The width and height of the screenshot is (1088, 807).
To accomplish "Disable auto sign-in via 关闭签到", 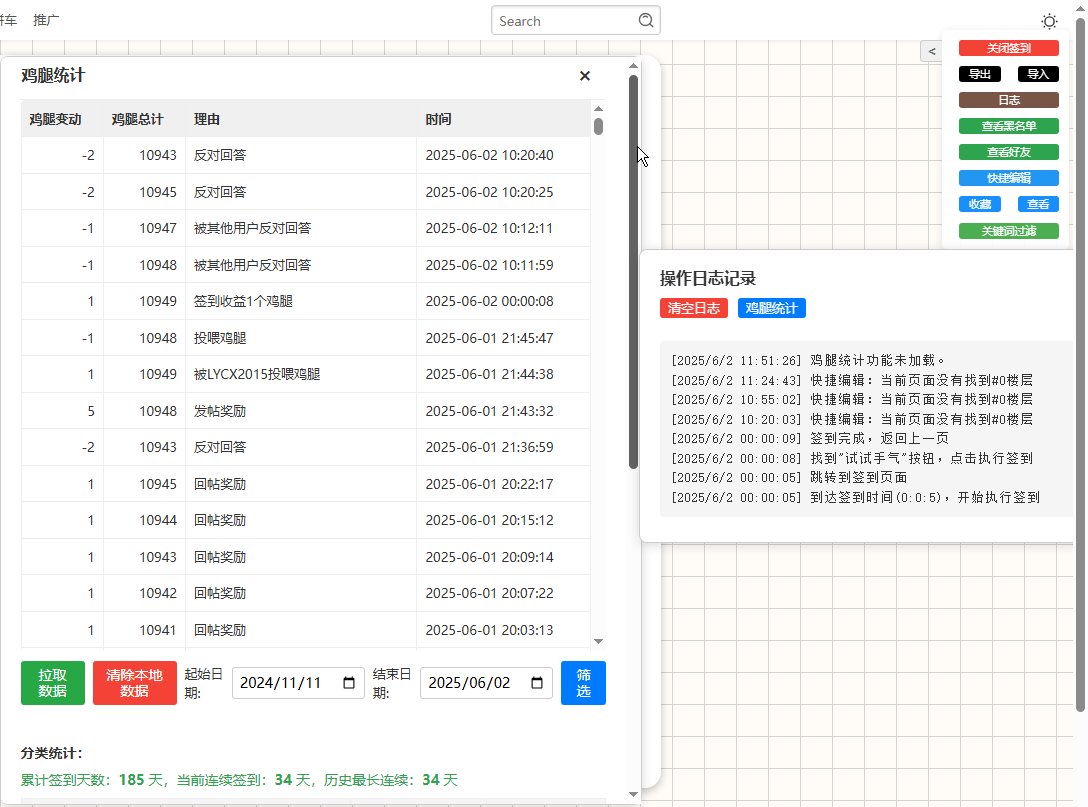I will 1008,47.
